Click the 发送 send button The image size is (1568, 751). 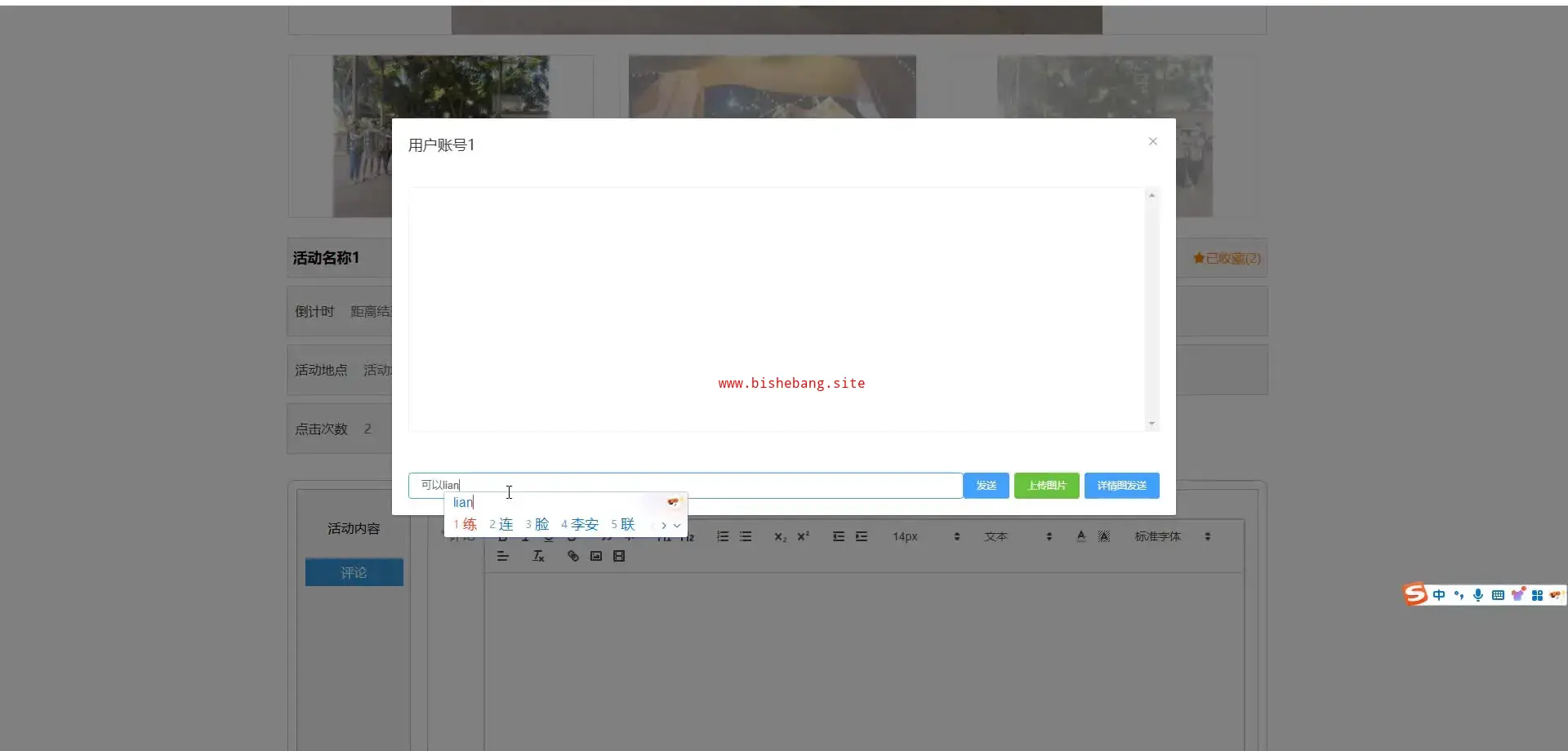pos(987,486)
